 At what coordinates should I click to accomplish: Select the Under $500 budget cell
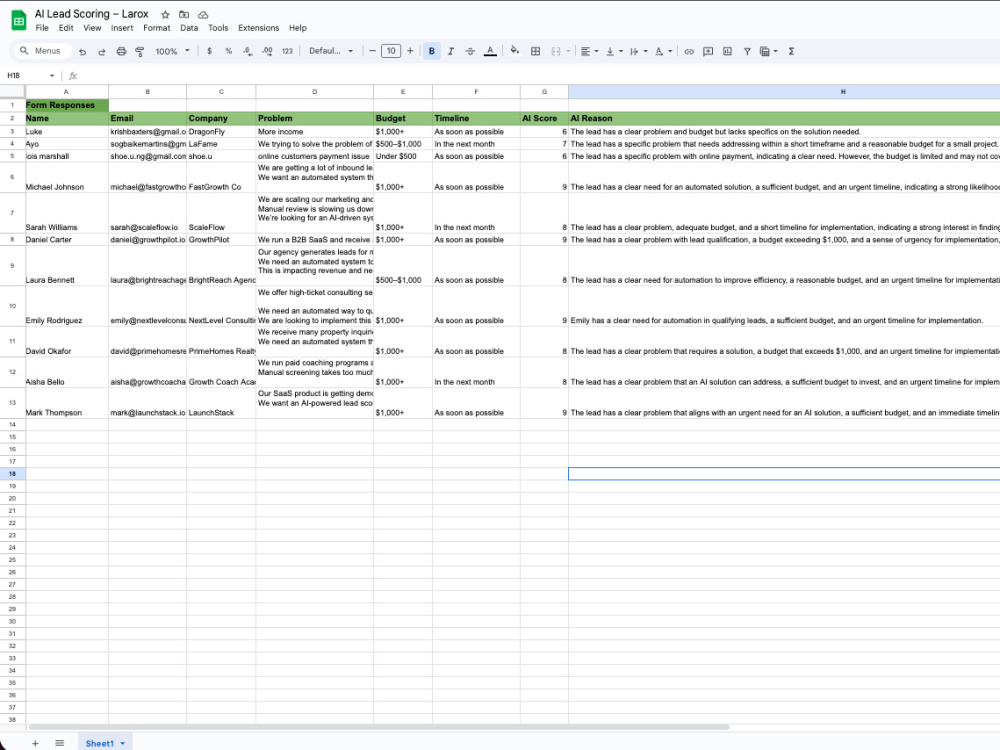coord(402,156)
